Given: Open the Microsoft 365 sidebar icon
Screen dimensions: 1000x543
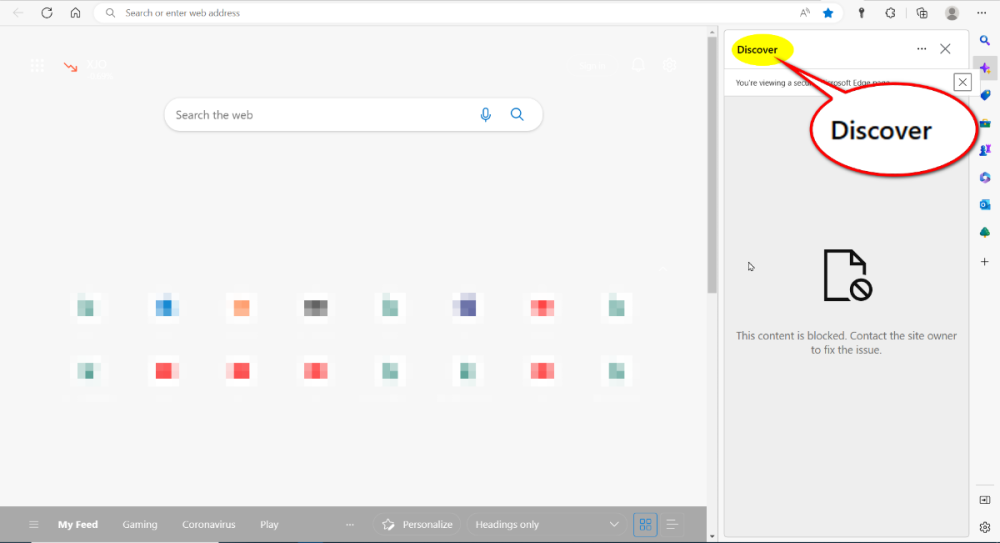Looking at the screenshot, I should click(985, 177).
